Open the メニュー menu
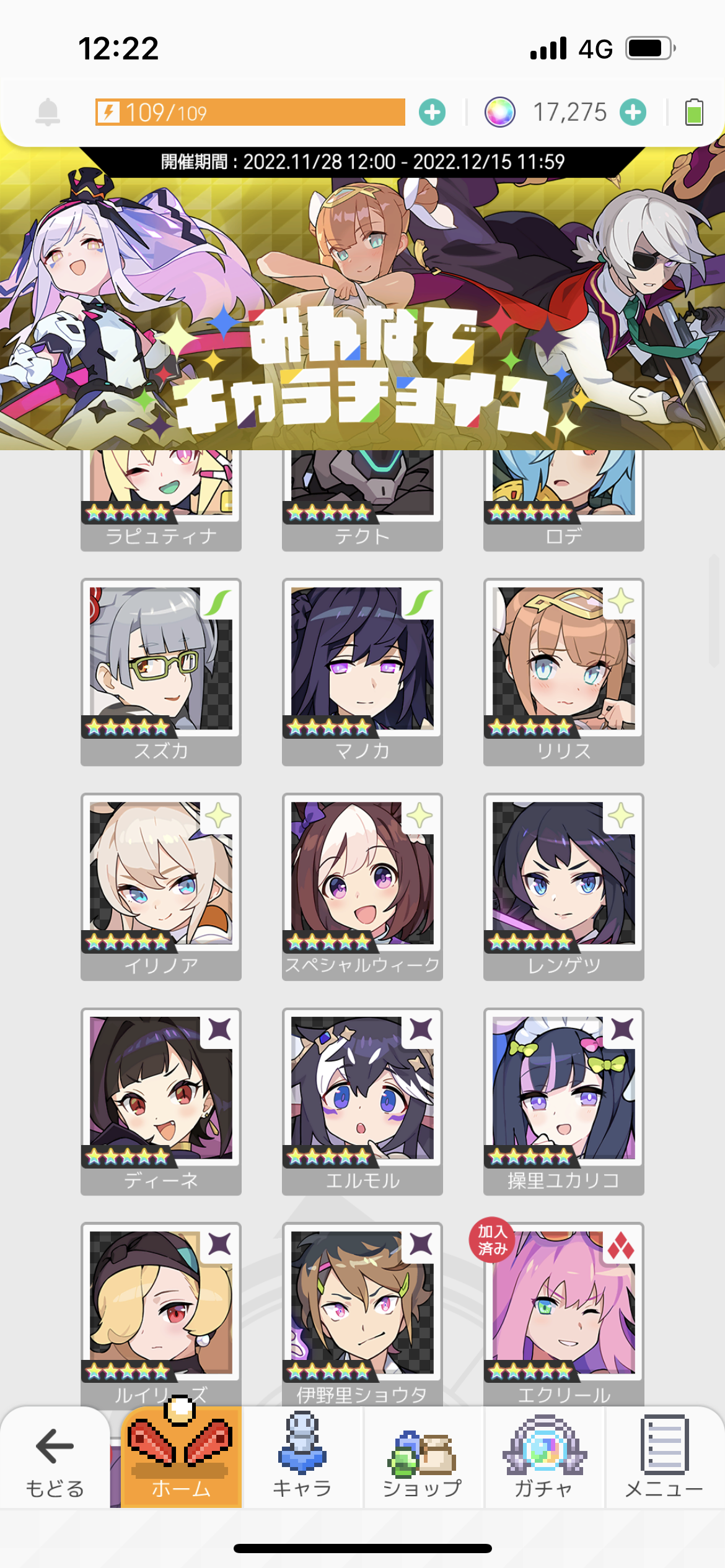The height and width of the screenshot is (1568, 725). point(664,1457)
